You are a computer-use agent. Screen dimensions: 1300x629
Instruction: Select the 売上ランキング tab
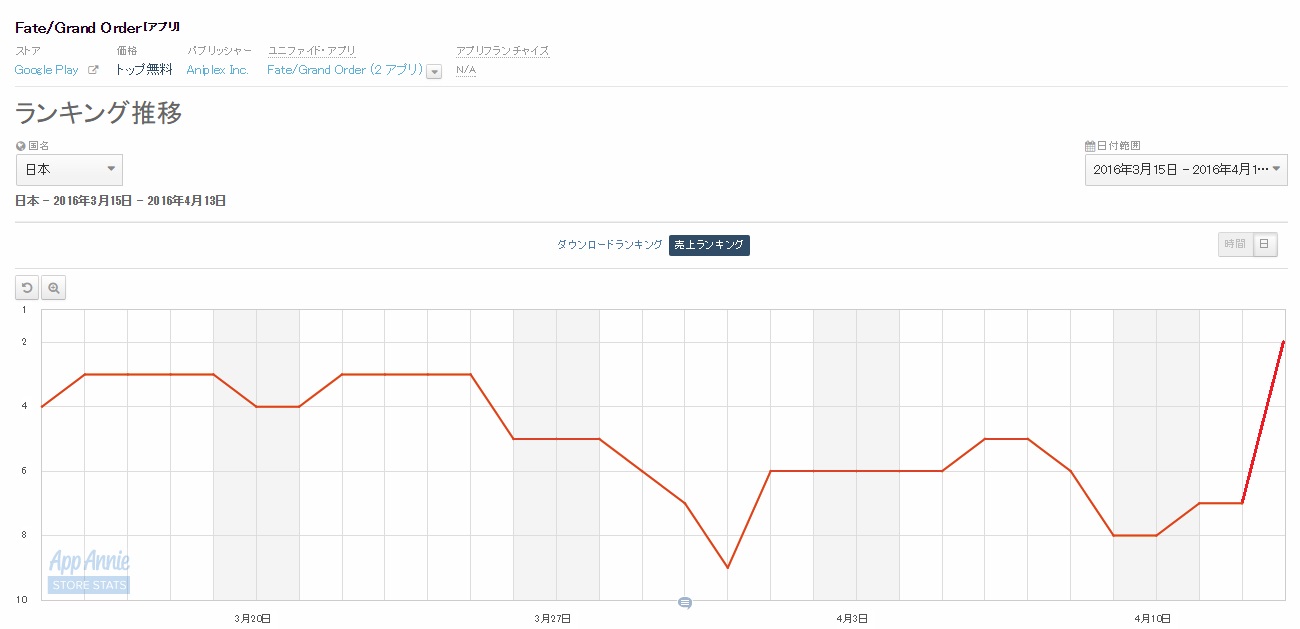click(709, 245)
